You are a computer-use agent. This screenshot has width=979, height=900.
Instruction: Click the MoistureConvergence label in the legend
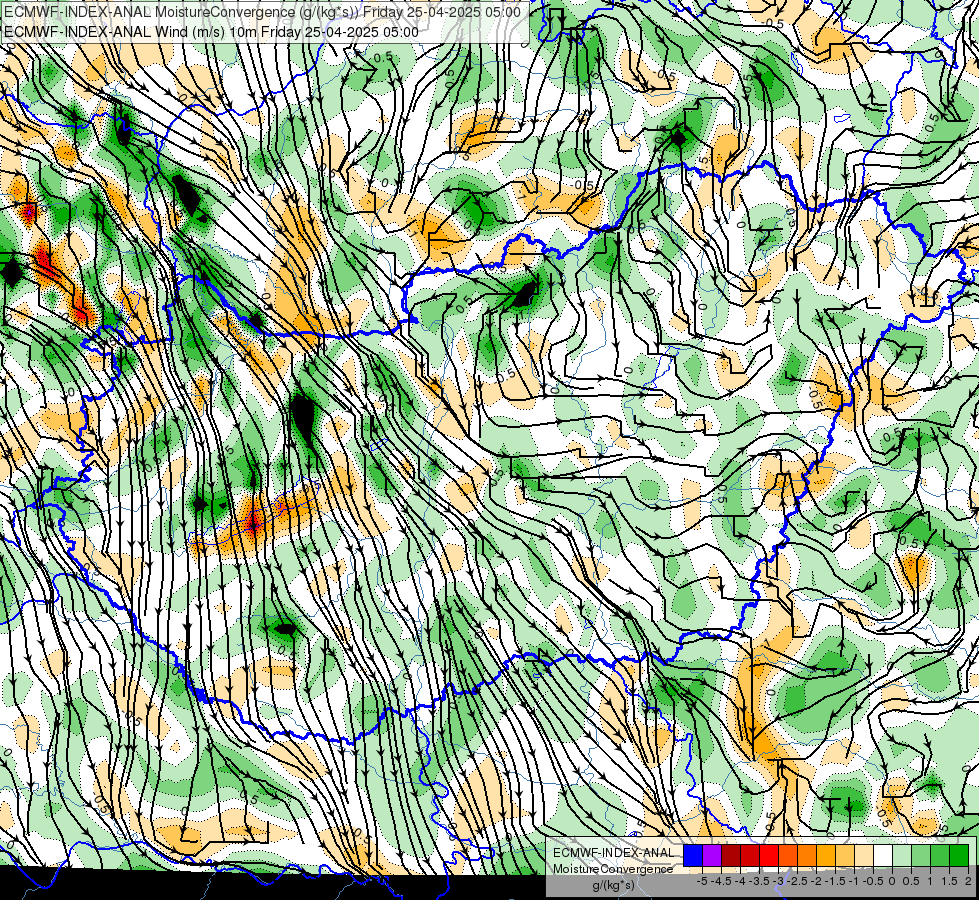[613, 869]
